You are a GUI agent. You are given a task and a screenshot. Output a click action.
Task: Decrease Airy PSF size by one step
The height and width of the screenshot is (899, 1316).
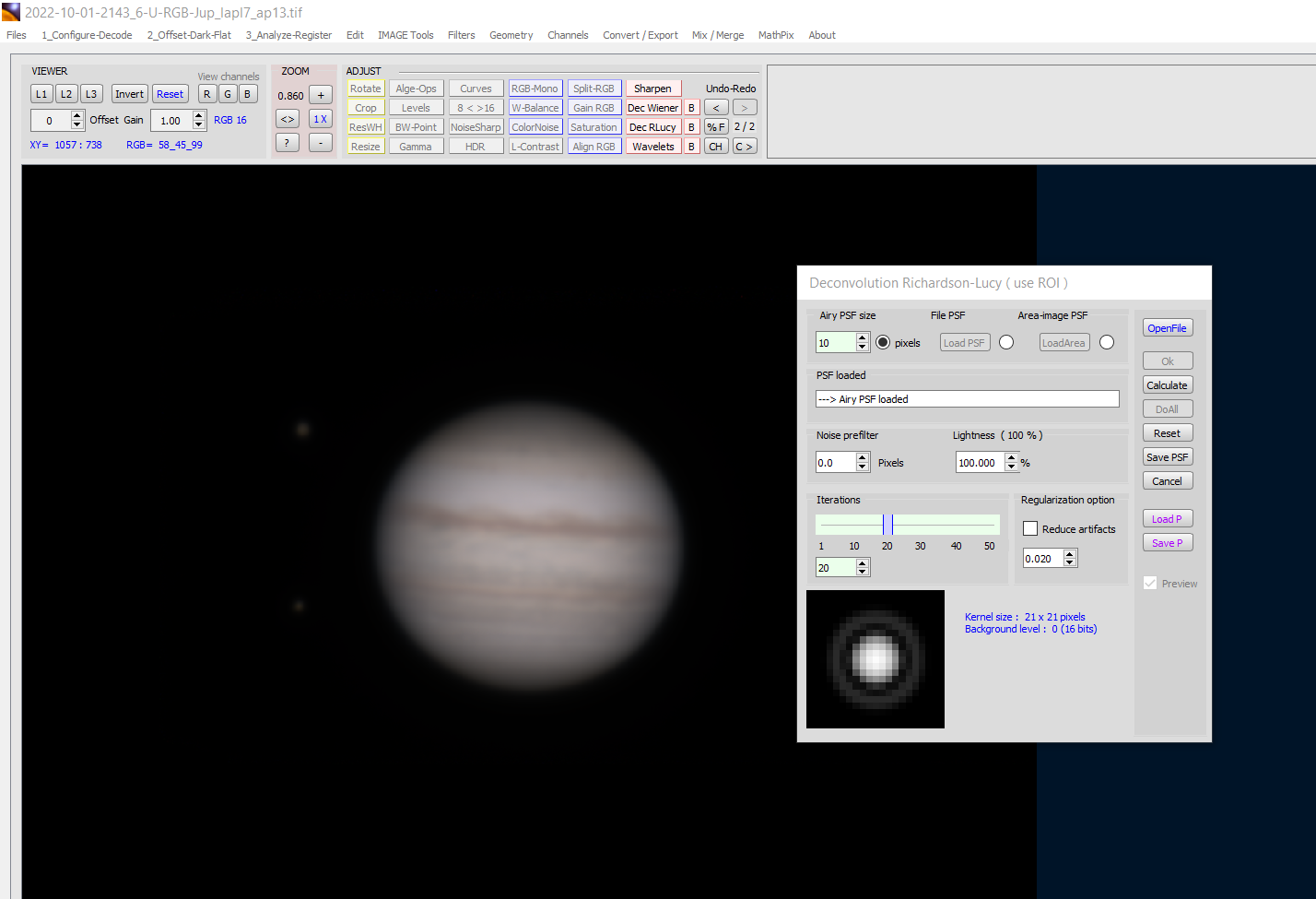(x=863, y=348)
